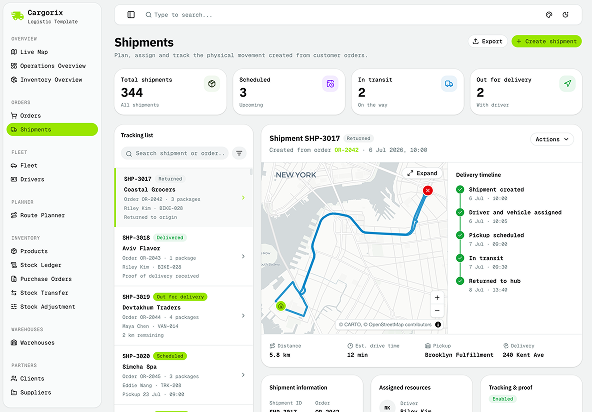Image resolution: width=592 pixels, height=412 pixels.
Task: Click the Returned badge beside Shipment SHP-3017
Action: (x=358, y=139)
